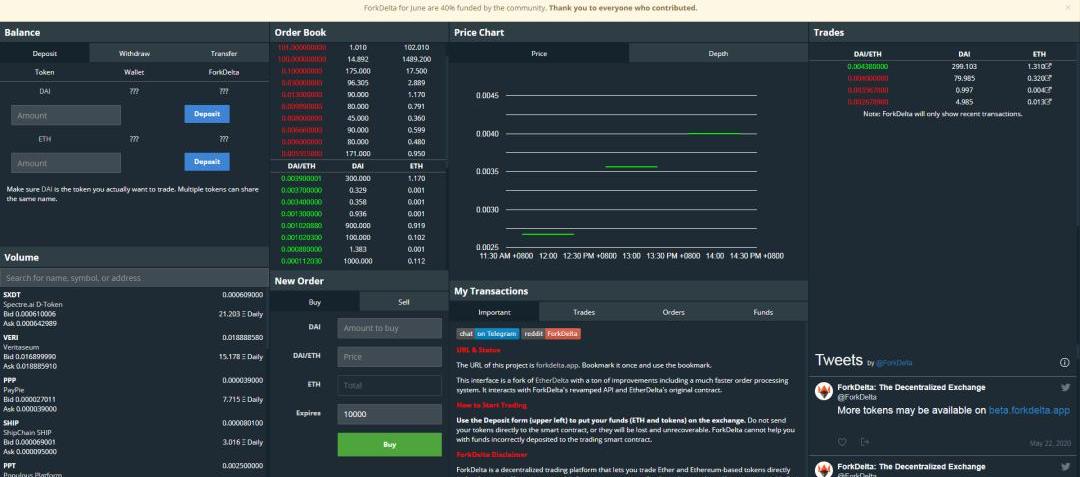Click the buy order with 0.936 DAI
1080x477 pixels.
(358, 214)
